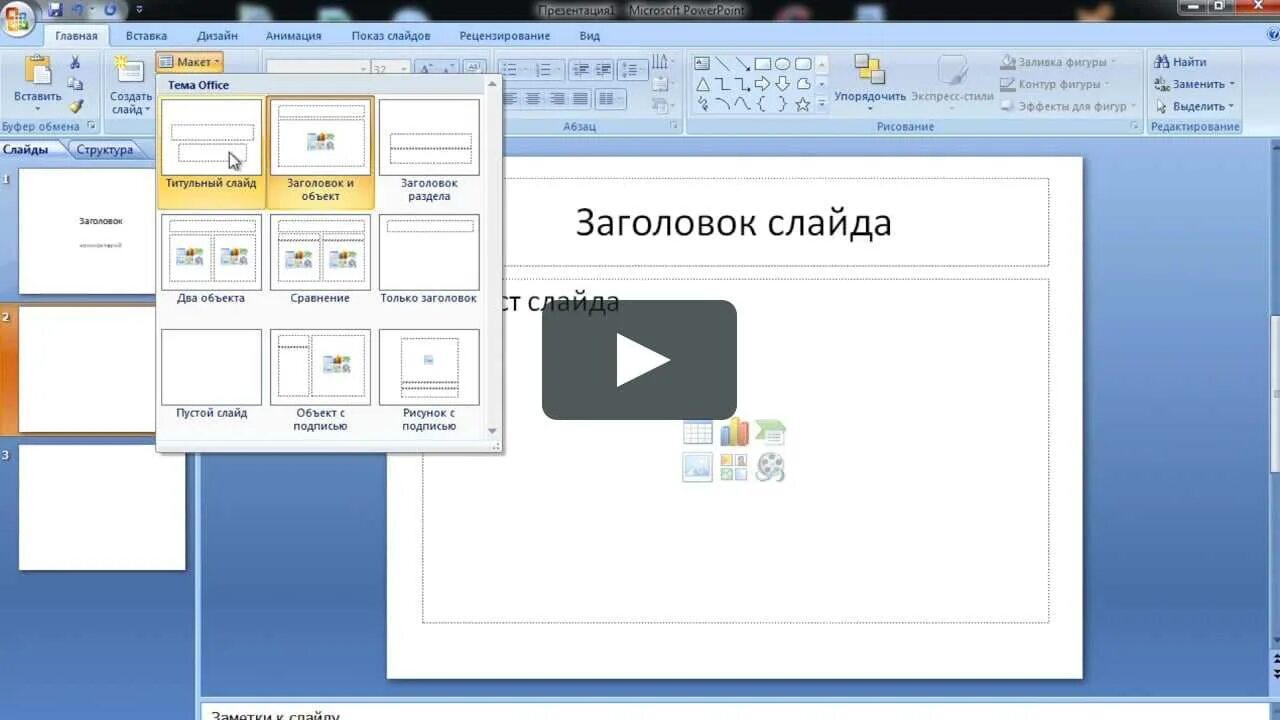This screenshot has height=720, width=1280.
Task: Toggle justify text alignment
Action: pyautogui.click(x=580, y=99)
